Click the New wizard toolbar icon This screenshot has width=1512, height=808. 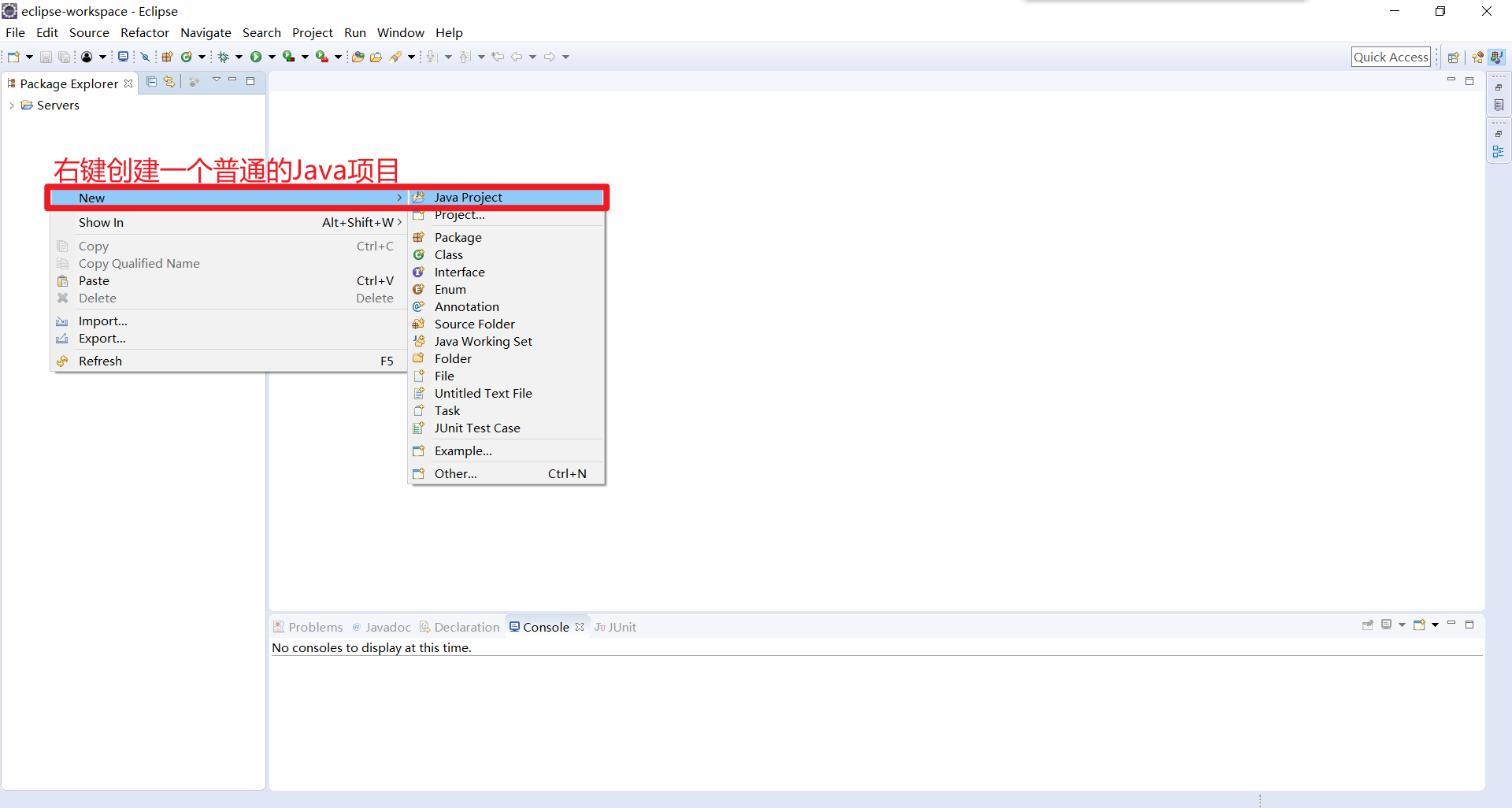point(13,57)
